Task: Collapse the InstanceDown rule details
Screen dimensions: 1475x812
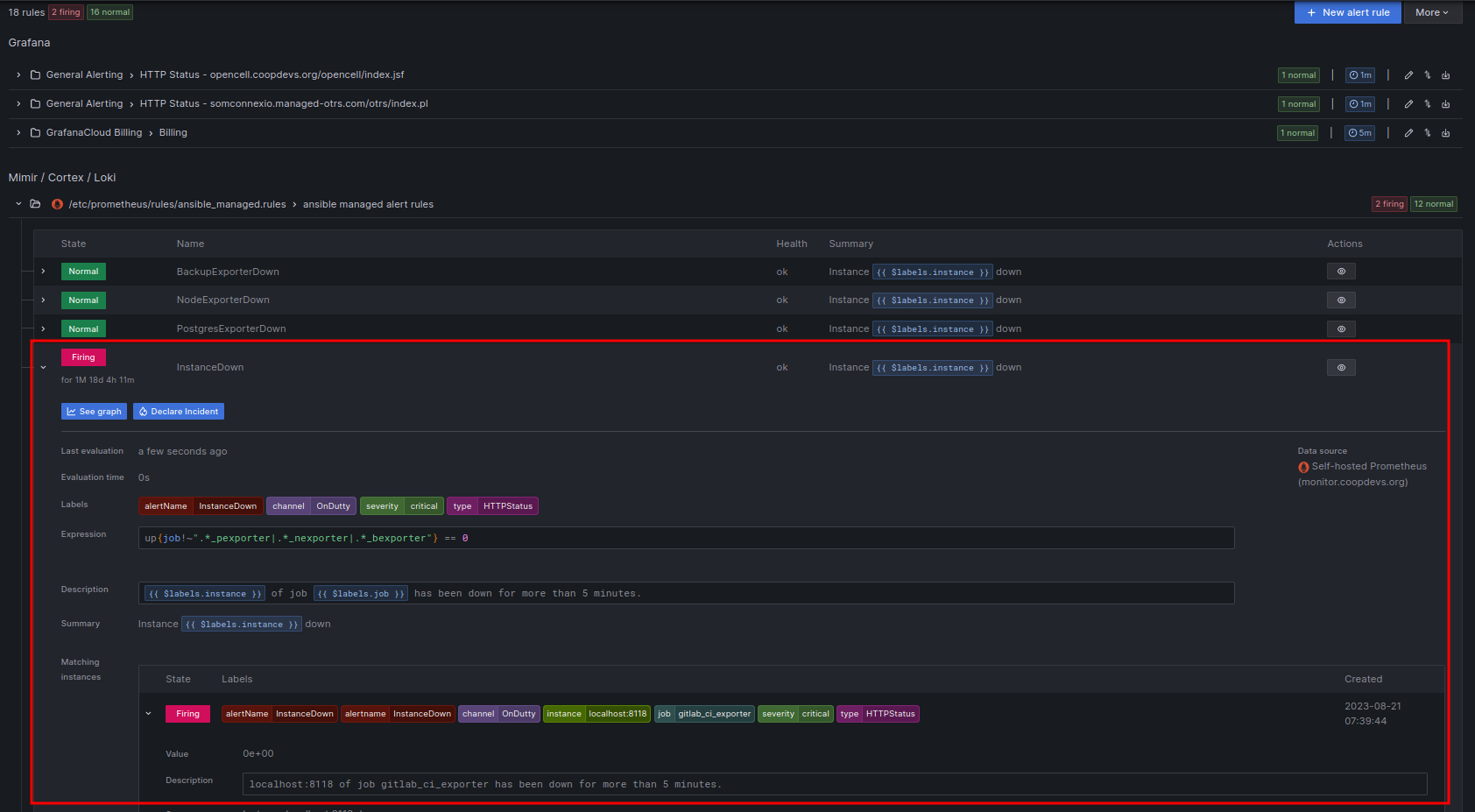Action: coord(43,368)
